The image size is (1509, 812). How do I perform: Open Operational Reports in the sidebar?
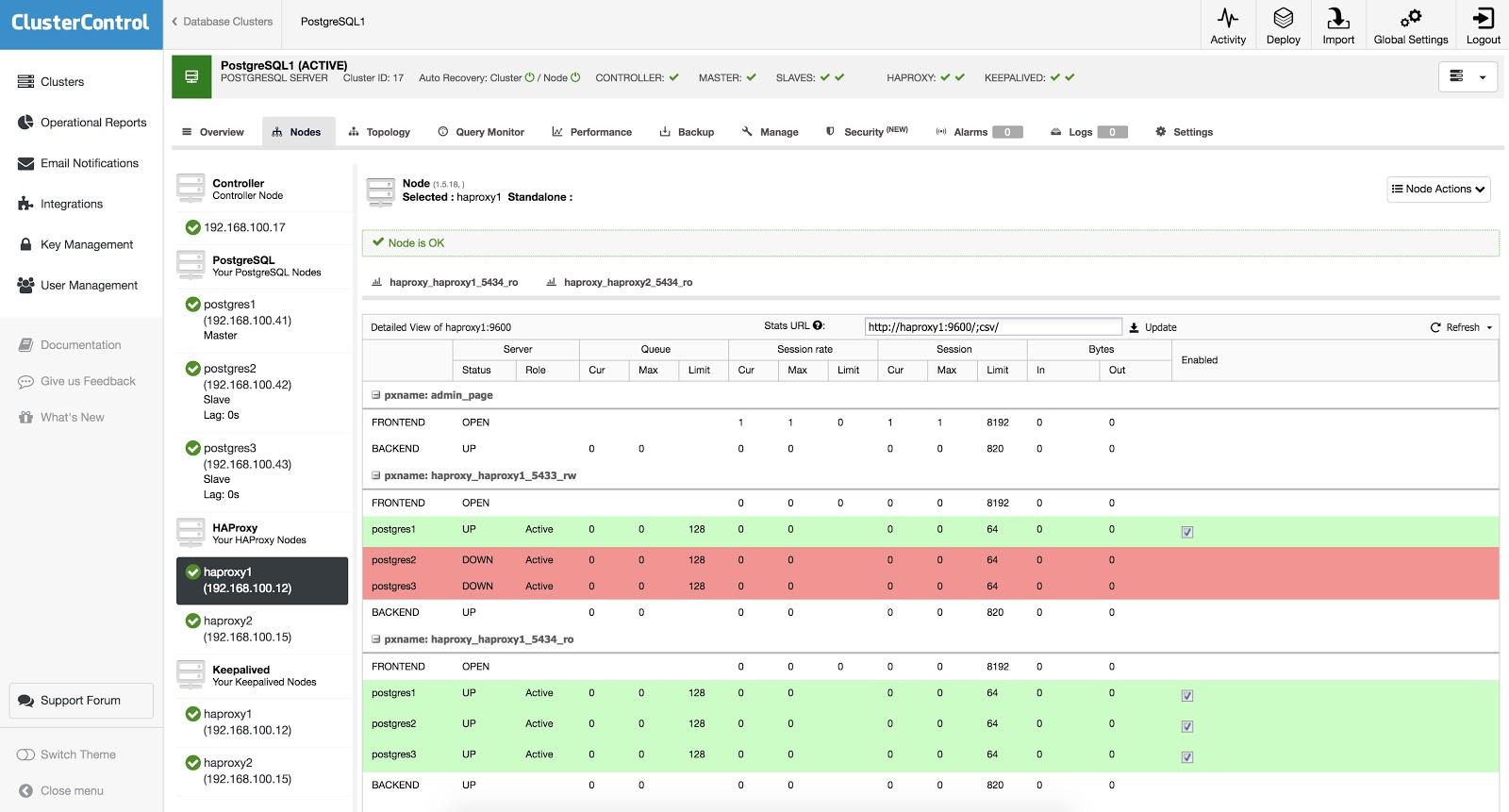(x=82, y=123)
